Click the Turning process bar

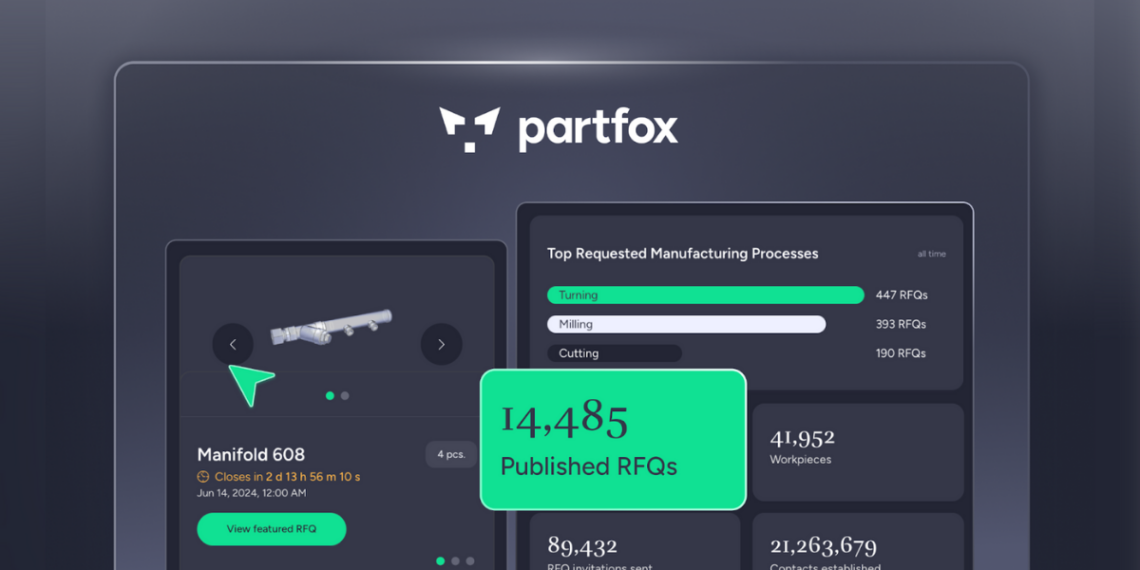(x=705, y=295)
